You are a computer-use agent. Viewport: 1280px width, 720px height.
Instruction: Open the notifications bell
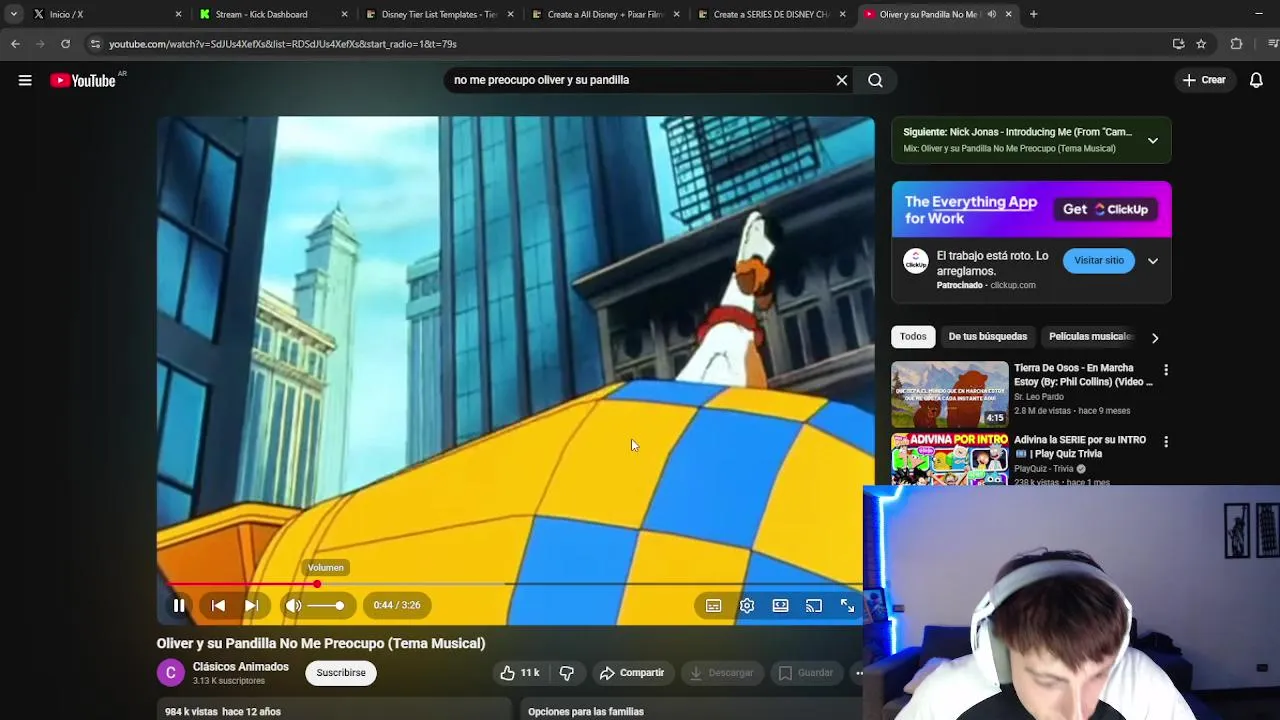pos(1256,80)
